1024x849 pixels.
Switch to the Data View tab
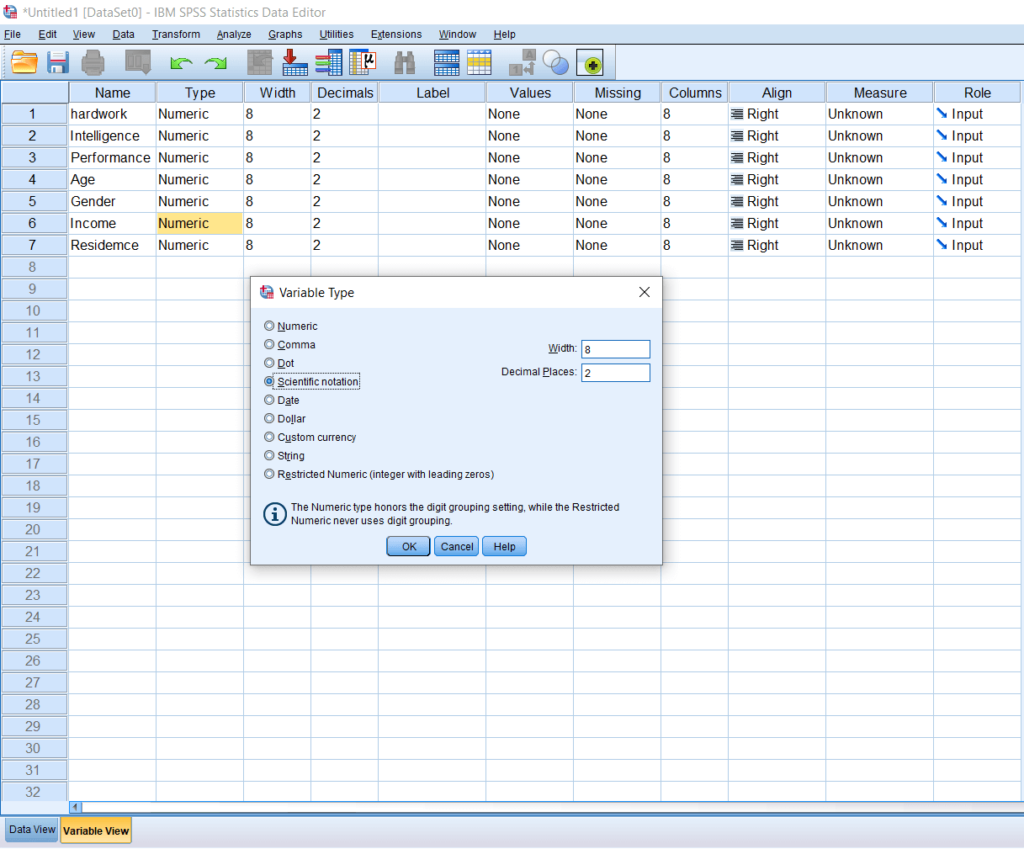pos(31,829)
